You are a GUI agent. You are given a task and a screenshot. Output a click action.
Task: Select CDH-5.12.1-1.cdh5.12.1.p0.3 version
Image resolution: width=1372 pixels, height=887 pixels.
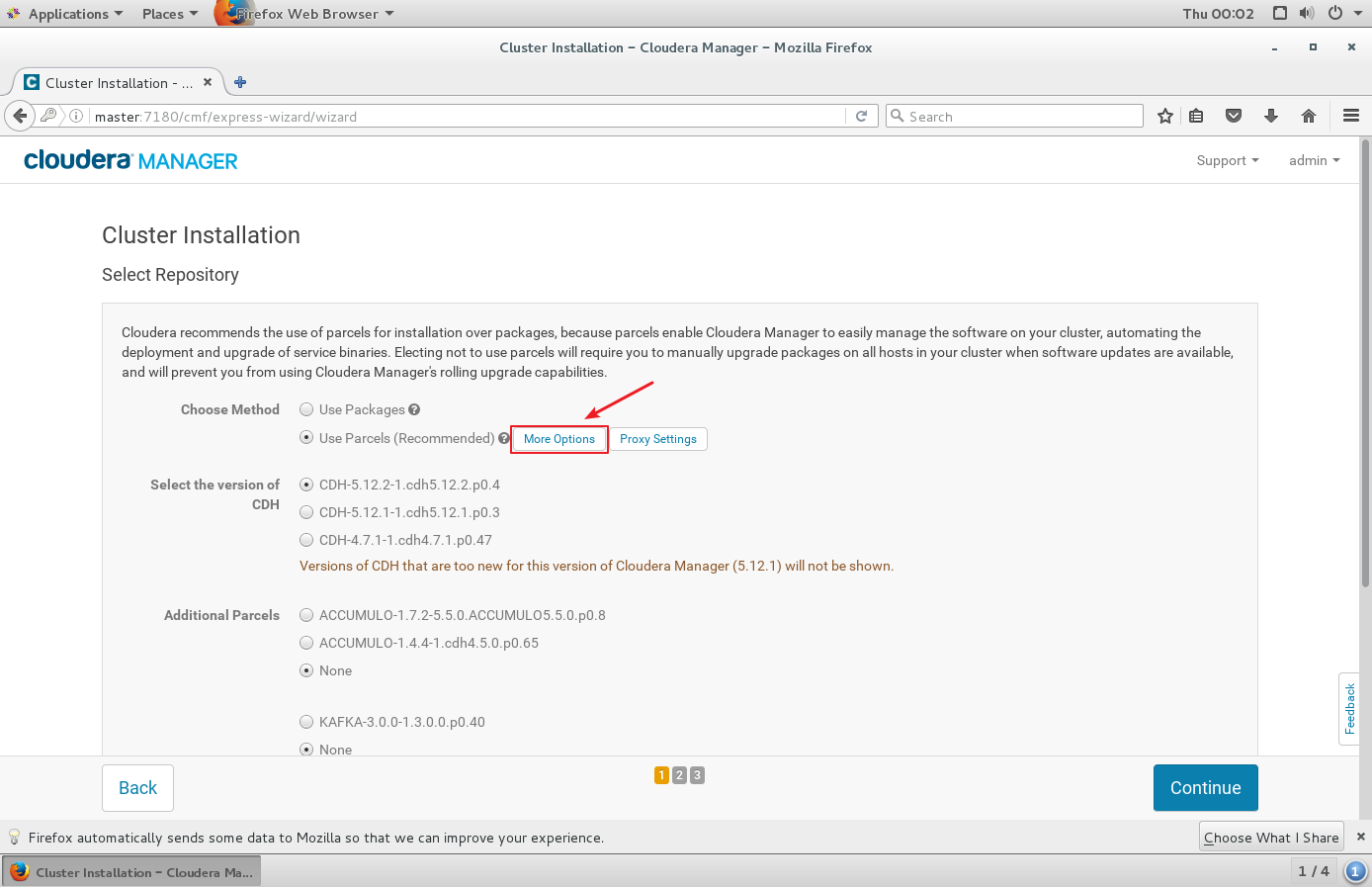(306, 512)
